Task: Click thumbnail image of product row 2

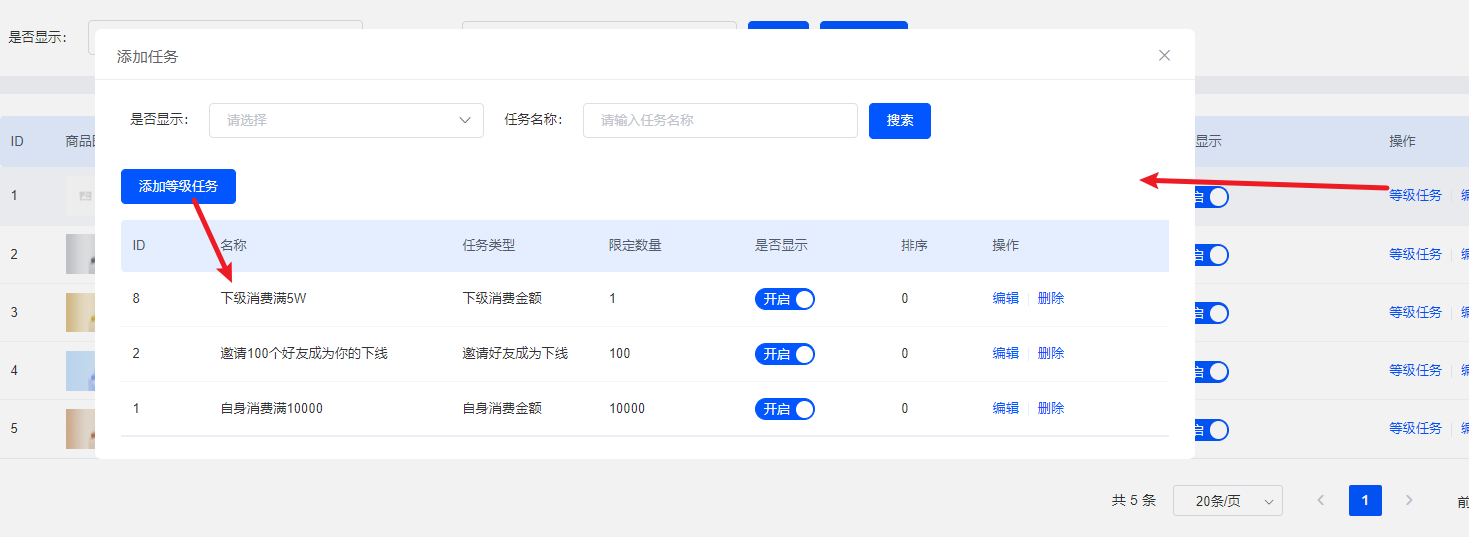Action: 80,254
